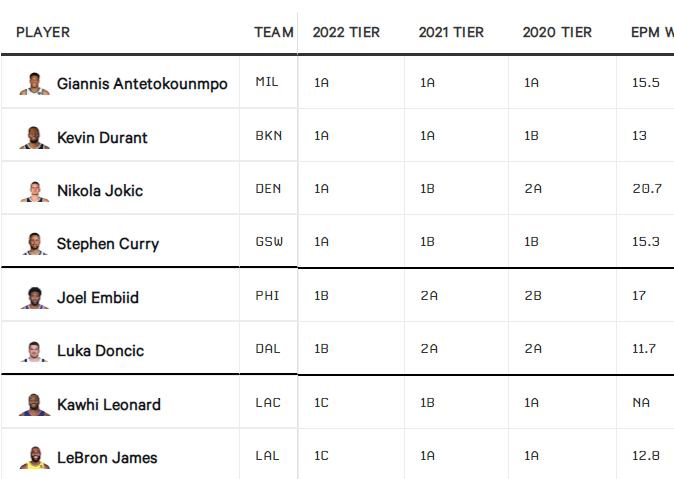Select Jokic's 20.7 EPM value

[x=647, y=188]
